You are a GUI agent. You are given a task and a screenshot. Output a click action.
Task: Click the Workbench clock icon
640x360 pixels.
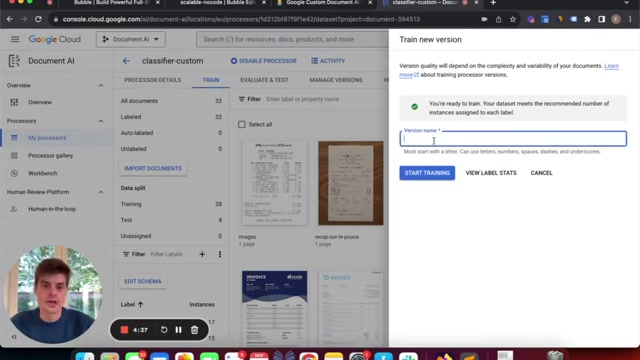pos(14,173)
